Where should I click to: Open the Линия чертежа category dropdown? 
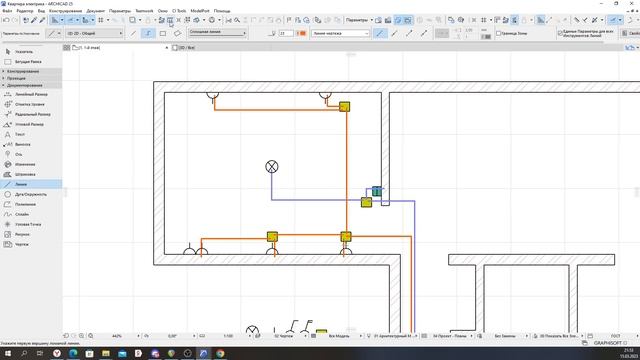340,33
